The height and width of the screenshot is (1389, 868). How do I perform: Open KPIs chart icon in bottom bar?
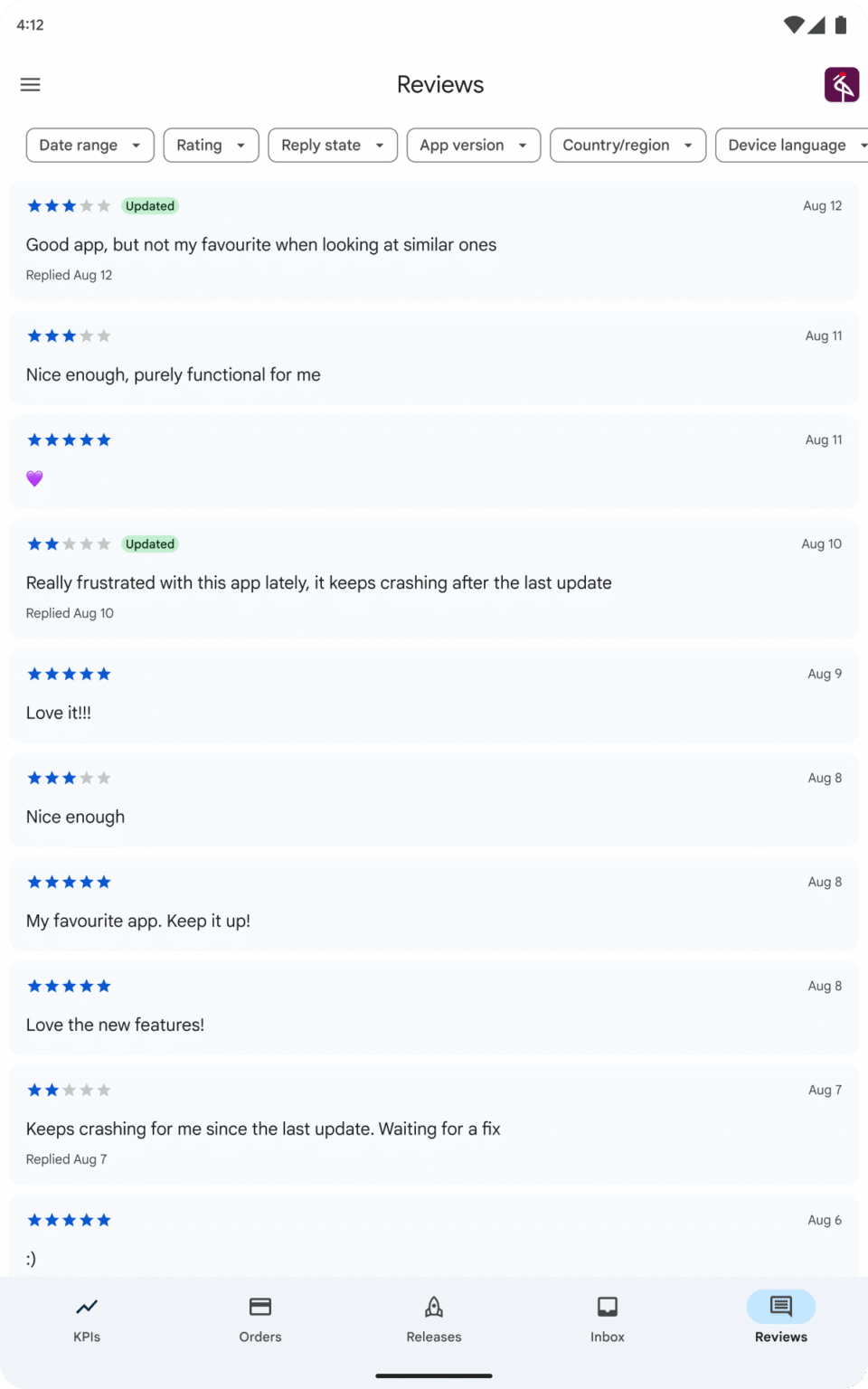point(87,1307)
